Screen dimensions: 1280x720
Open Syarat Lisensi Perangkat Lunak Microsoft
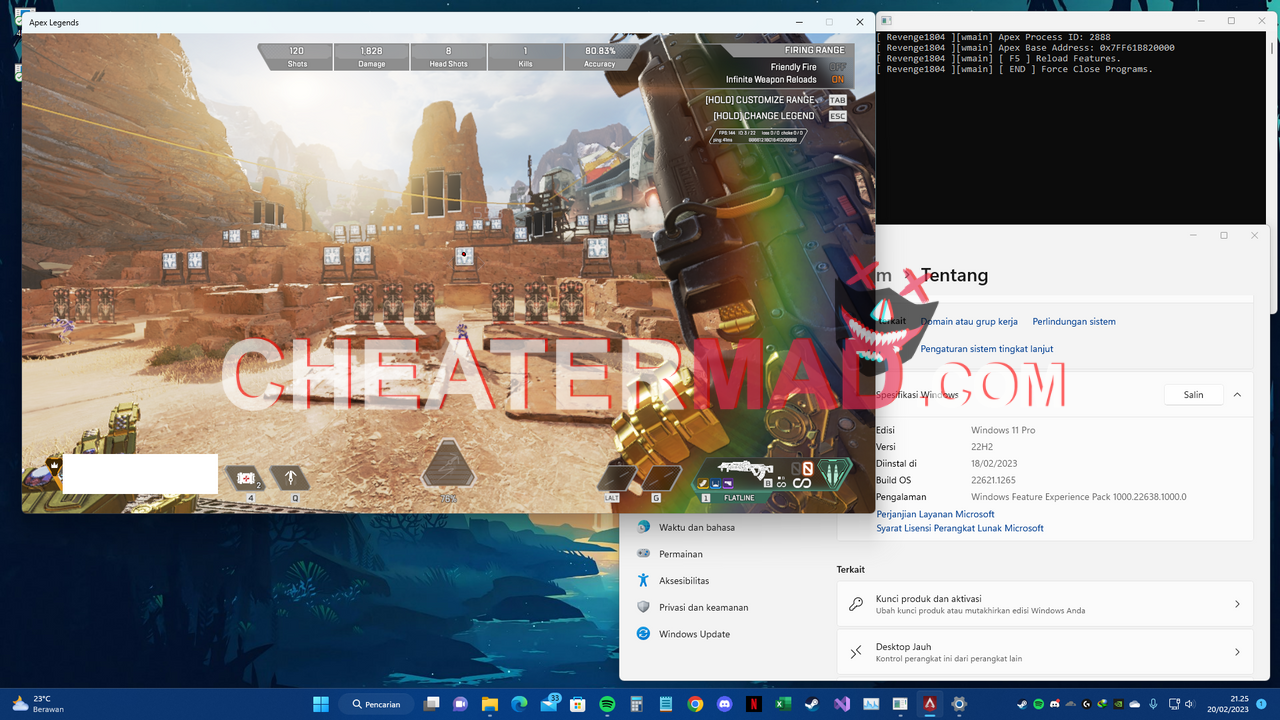pyautogui.click(x=960, y=528)
